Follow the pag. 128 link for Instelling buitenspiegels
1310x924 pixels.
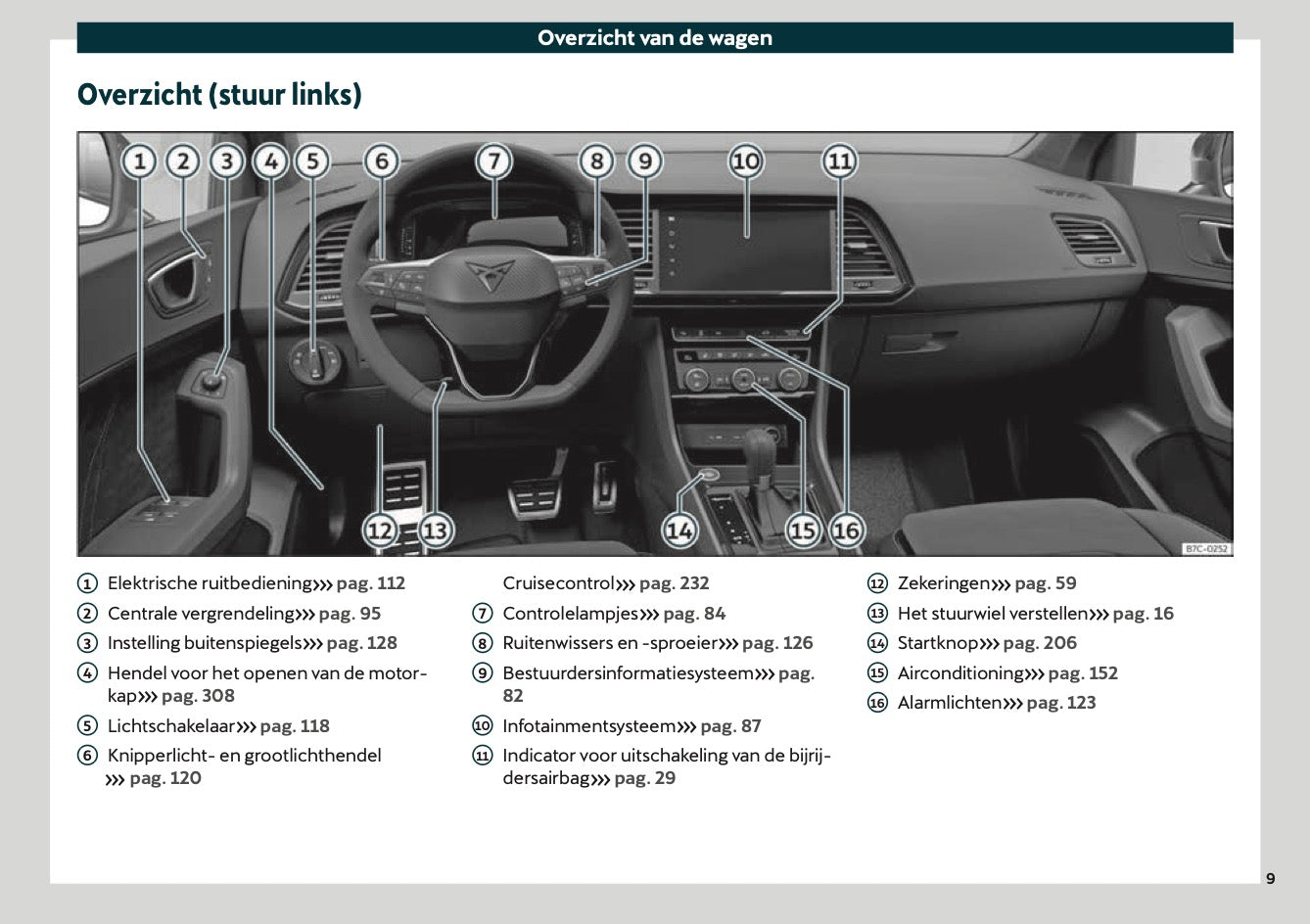pos(361,643)
